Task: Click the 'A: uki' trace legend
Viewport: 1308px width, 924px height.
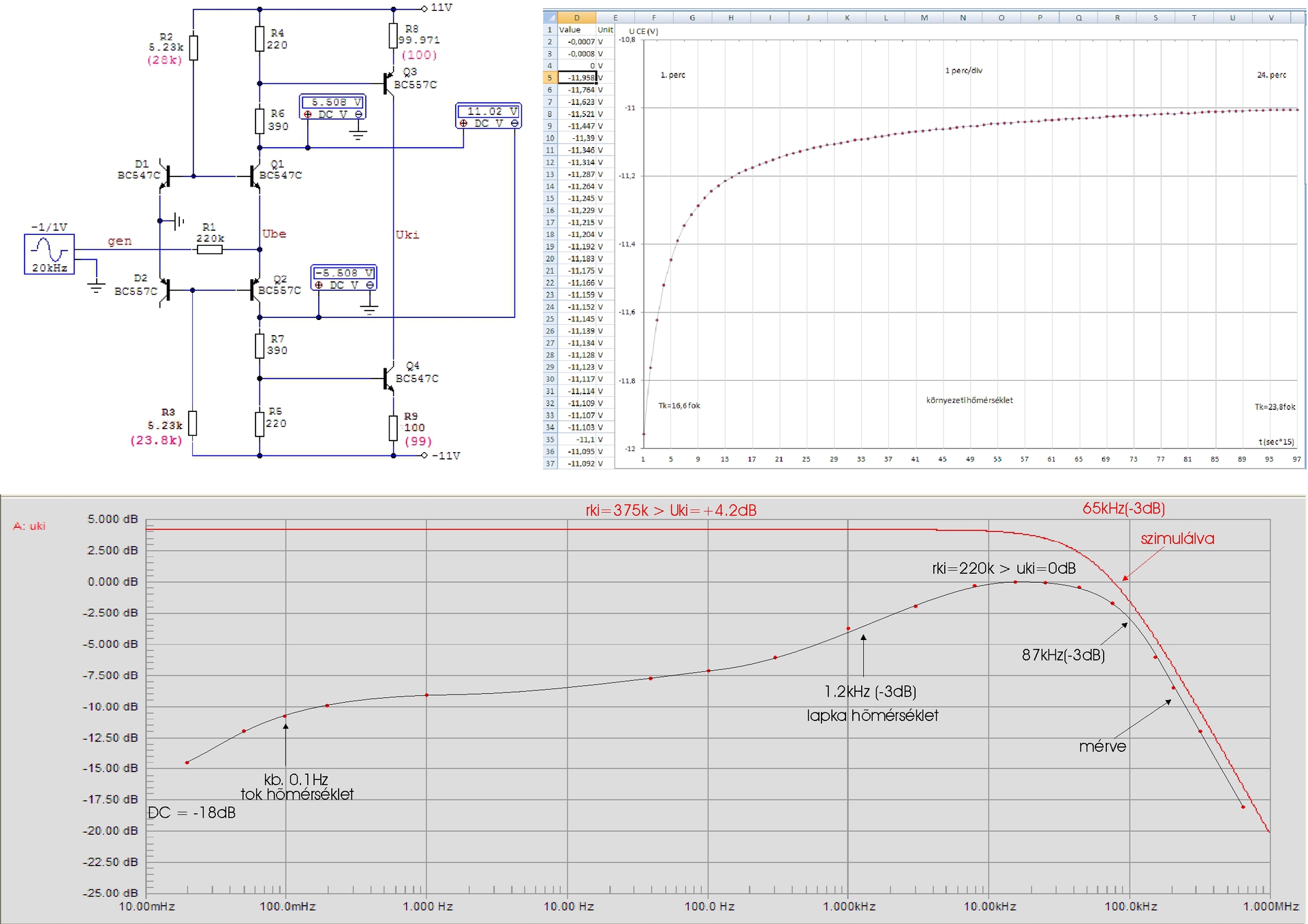Action: pyautogui.click(x=29, y=526)
